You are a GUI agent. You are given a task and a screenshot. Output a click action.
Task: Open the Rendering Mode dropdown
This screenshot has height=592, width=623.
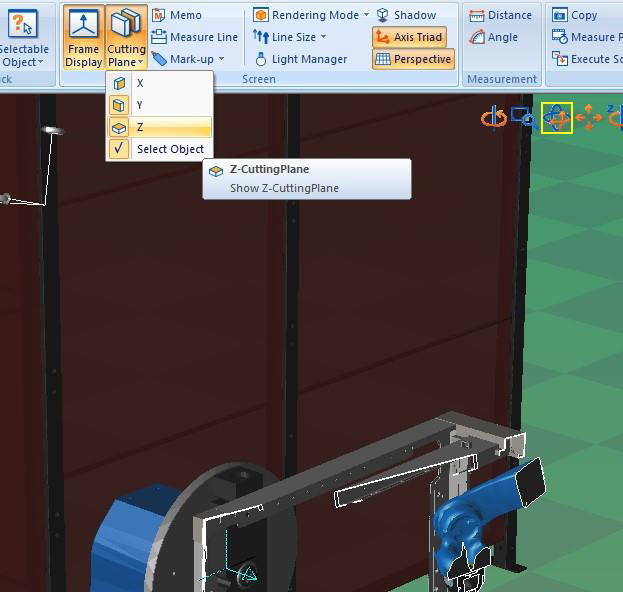pyautogui.click(x=310, y=15)
